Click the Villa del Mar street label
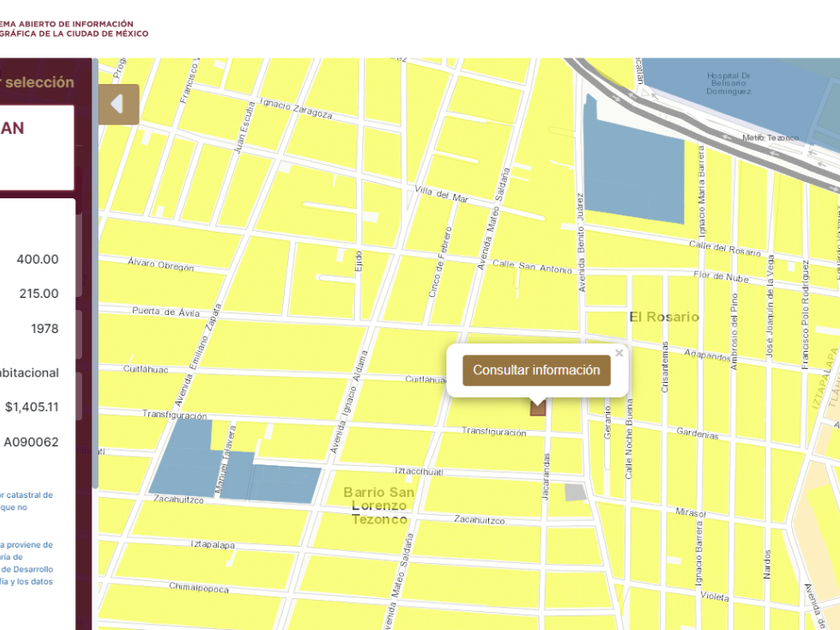The width and height of the screenshot is (840, 630). pyautogui.click(x=441, y=194)
